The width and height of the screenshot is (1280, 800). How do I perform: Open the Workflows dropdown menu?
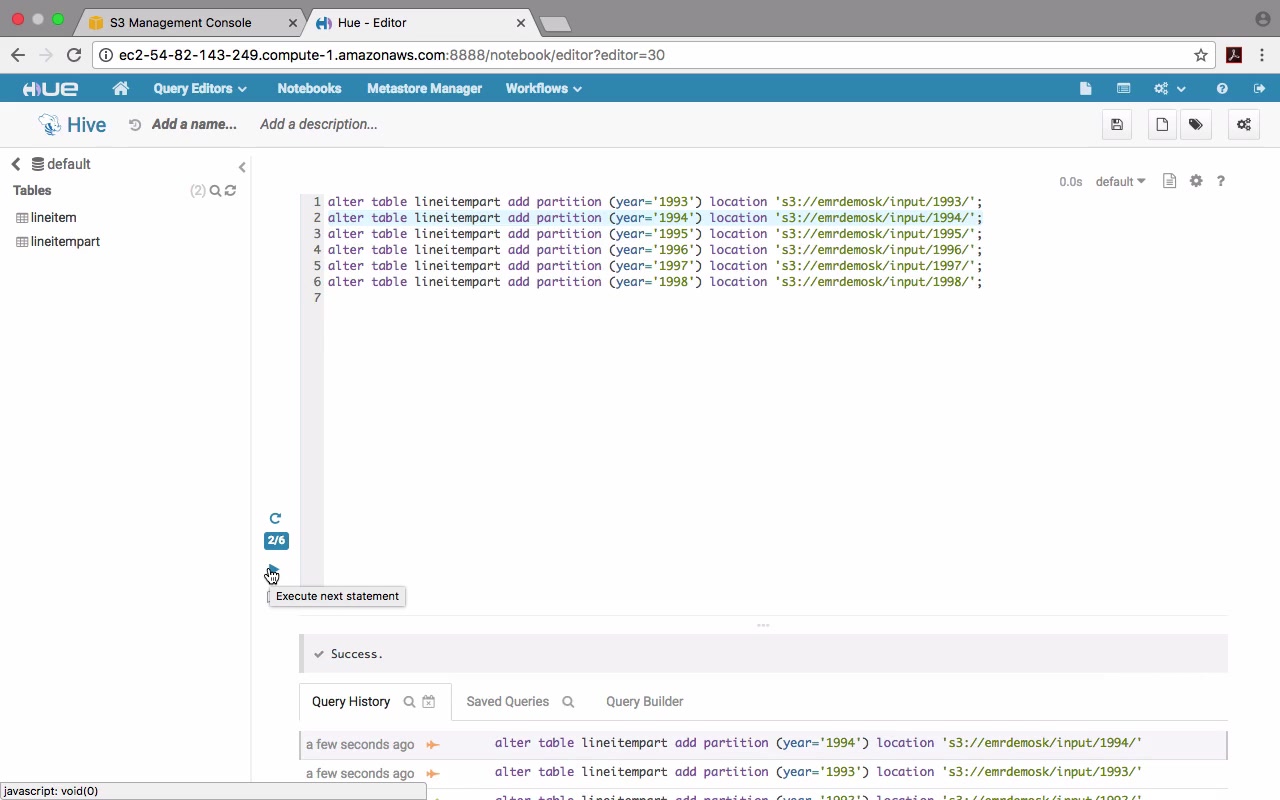(x=543, y=89)
